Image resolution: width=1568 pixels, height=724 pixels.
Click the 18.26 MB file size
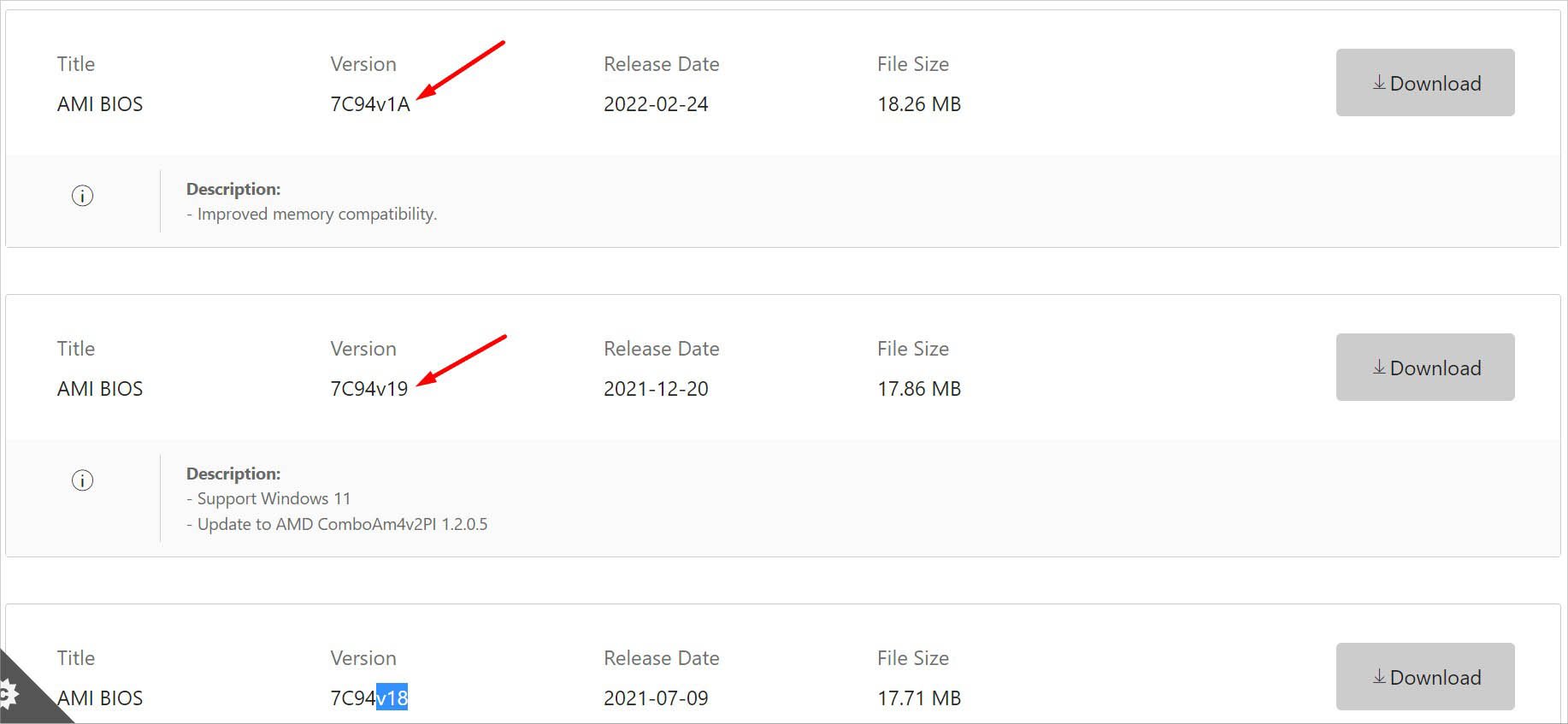[x=919, y=104]
